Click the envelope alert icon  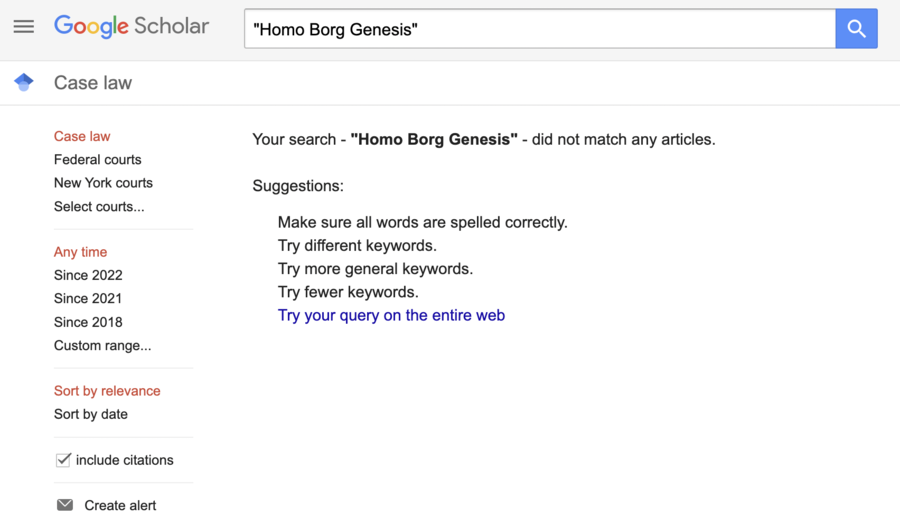(65, 505)
